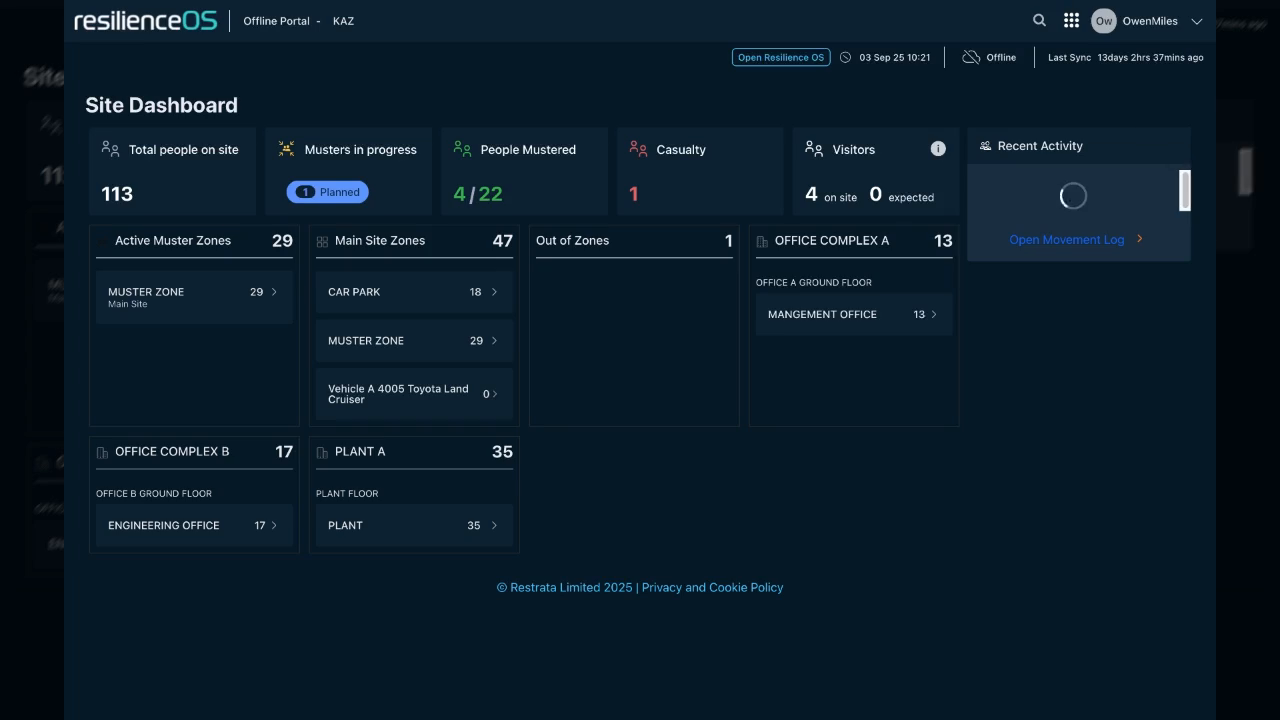The image size is (1280, 720).
Task: Click the Restrata Limited 2025 copyright text
Action: (565, 587)
